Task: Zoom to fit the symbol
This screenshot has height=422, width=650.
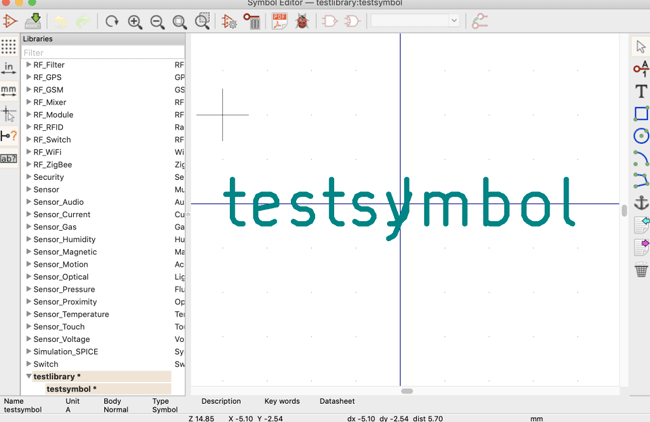Action: point(179,22)
